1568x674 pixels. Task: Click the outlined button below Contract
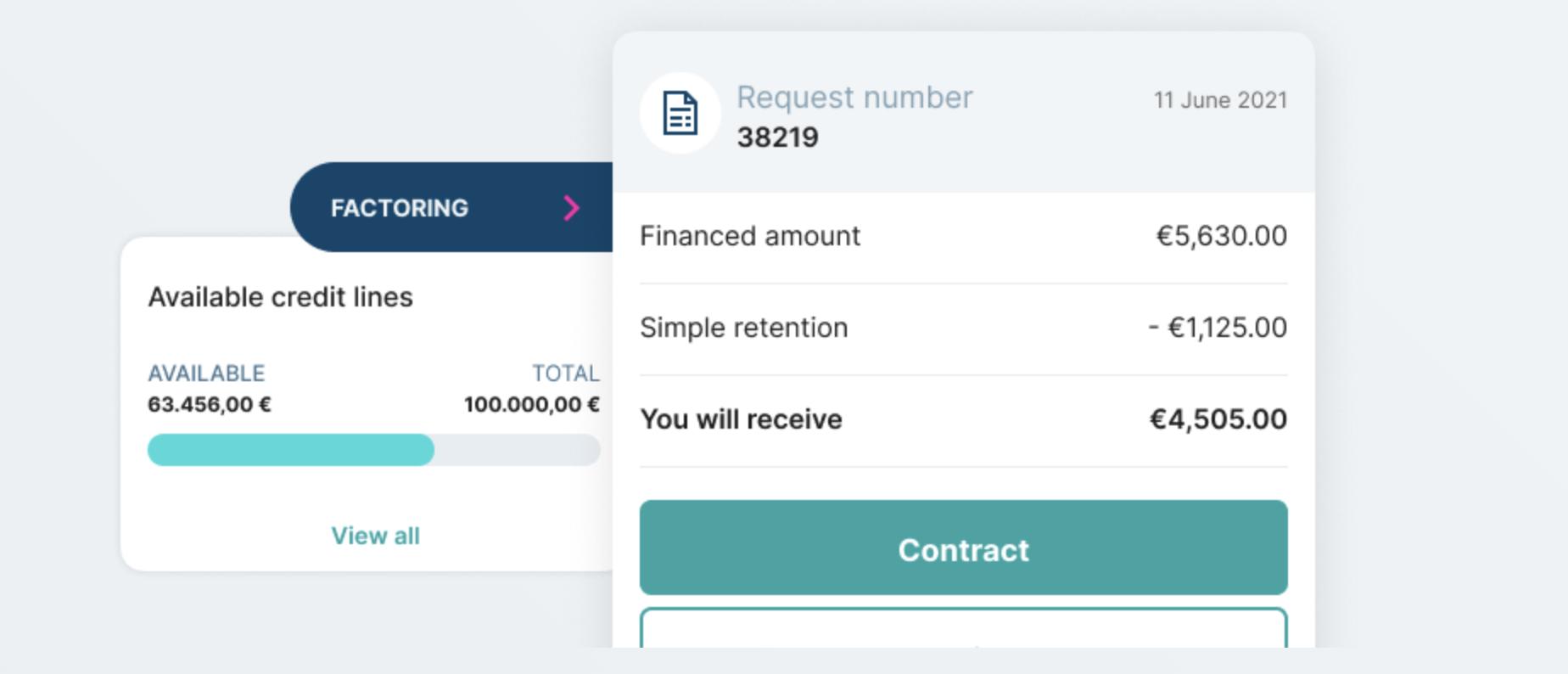963,627
